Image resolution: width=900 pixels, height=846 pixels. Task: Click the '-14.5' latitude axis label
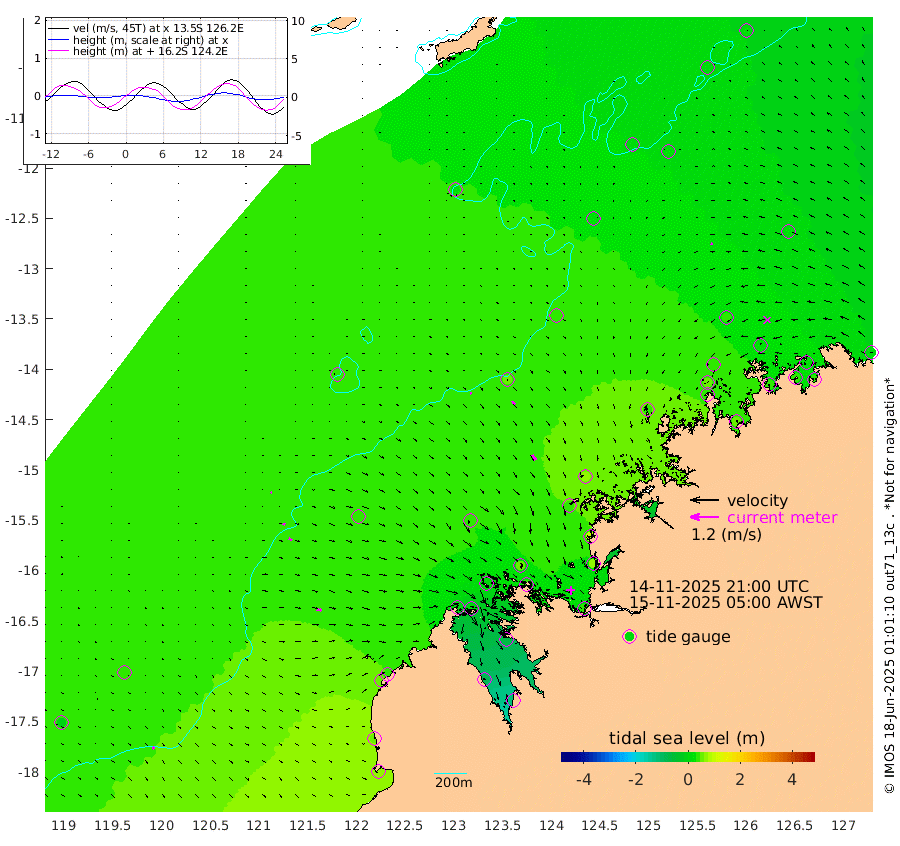pyautogui.click(x=21, y=420)
